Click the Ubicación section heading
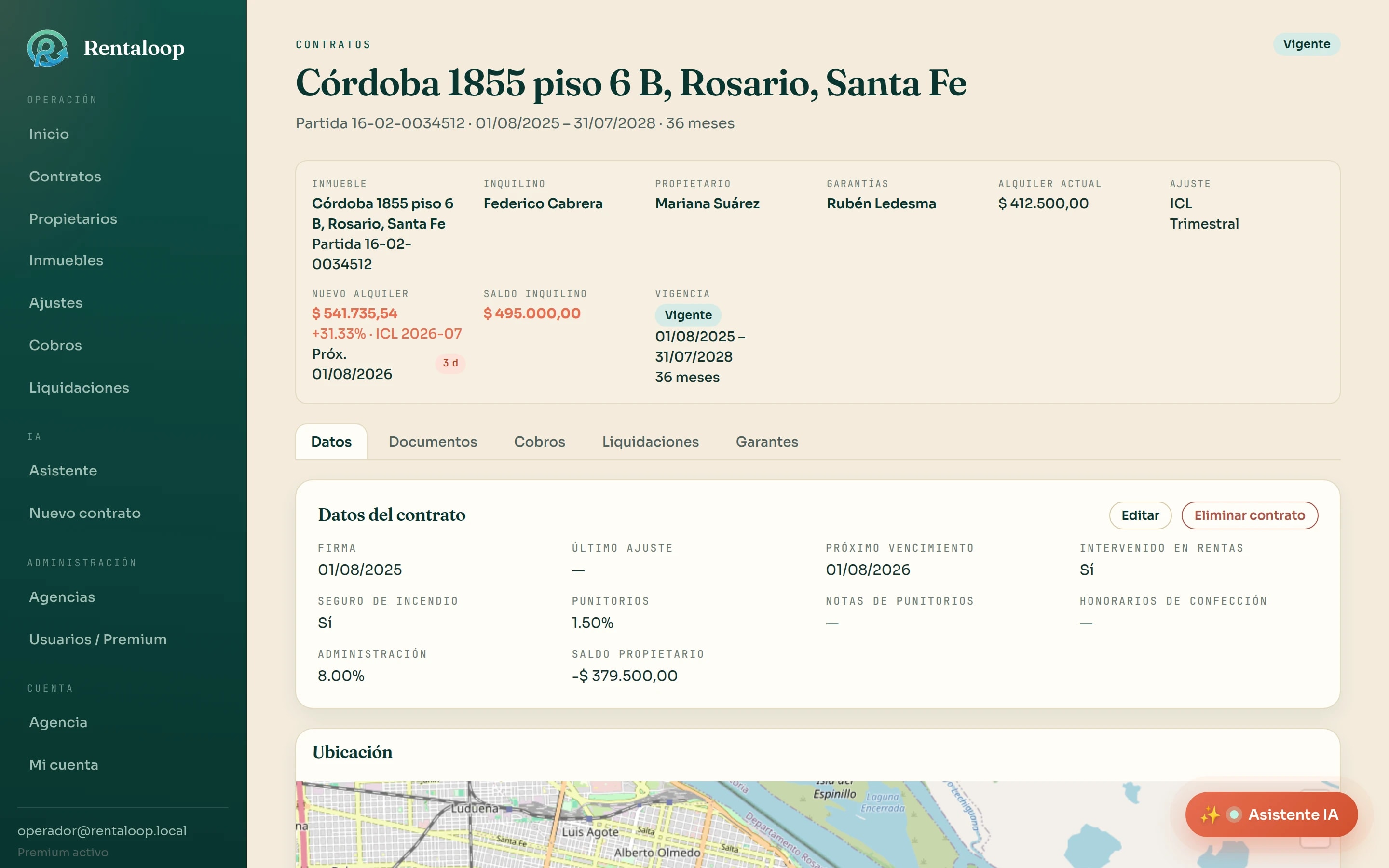Viewport: 1389px width, 868px height. tap(353, 752)
